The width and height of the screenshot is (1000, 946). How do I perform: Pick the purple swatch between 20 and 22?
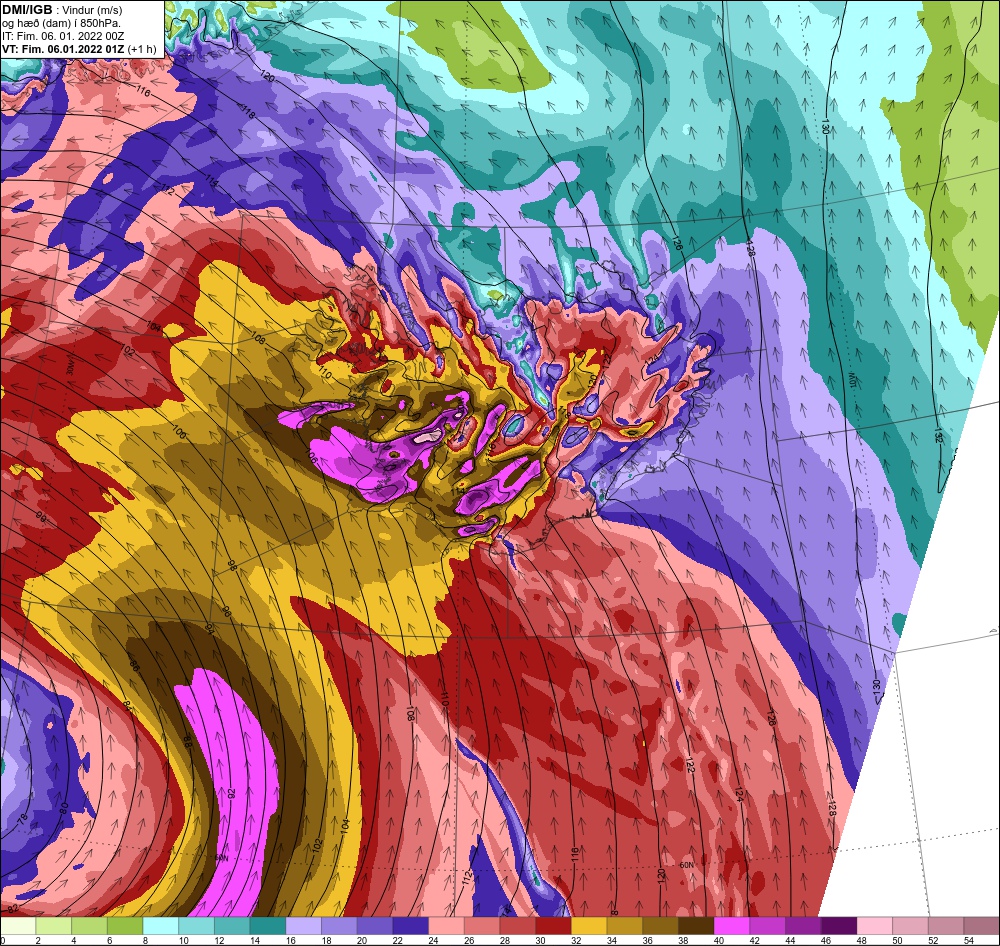[376, 926]
